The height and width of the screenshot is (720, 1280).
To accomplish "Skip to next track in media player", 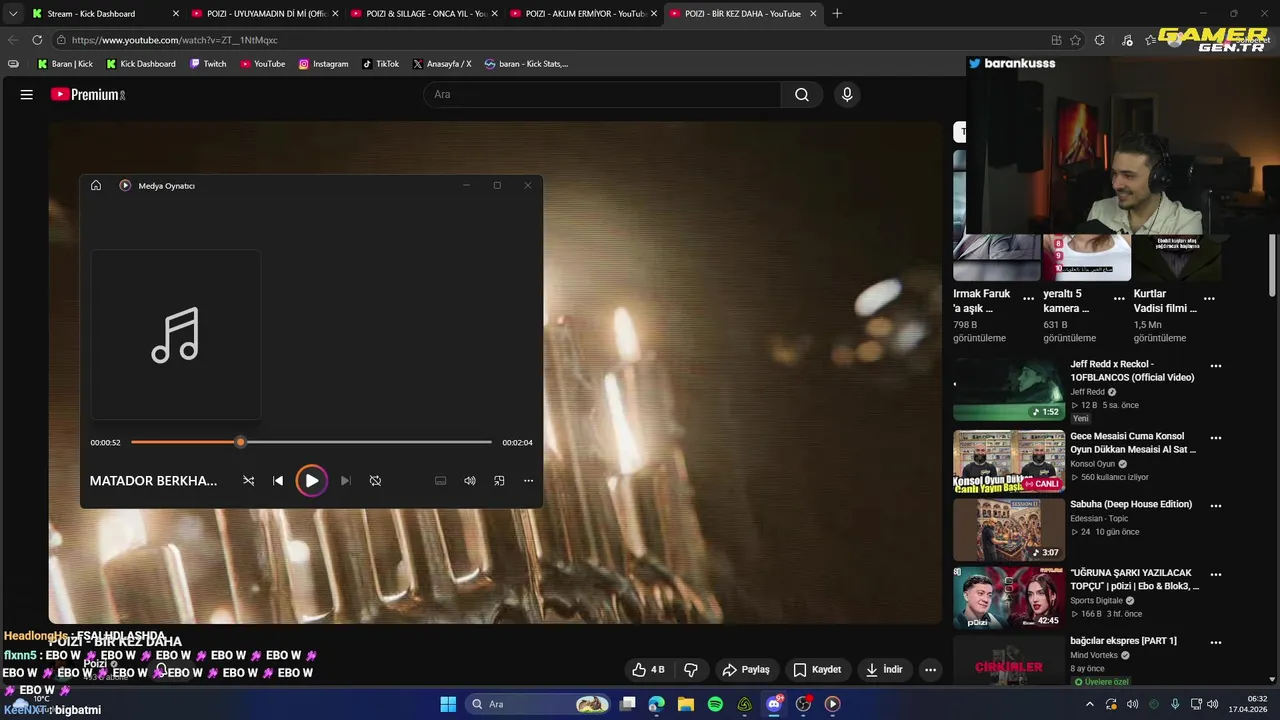I will pyautogui.click(x=345, y=481).
